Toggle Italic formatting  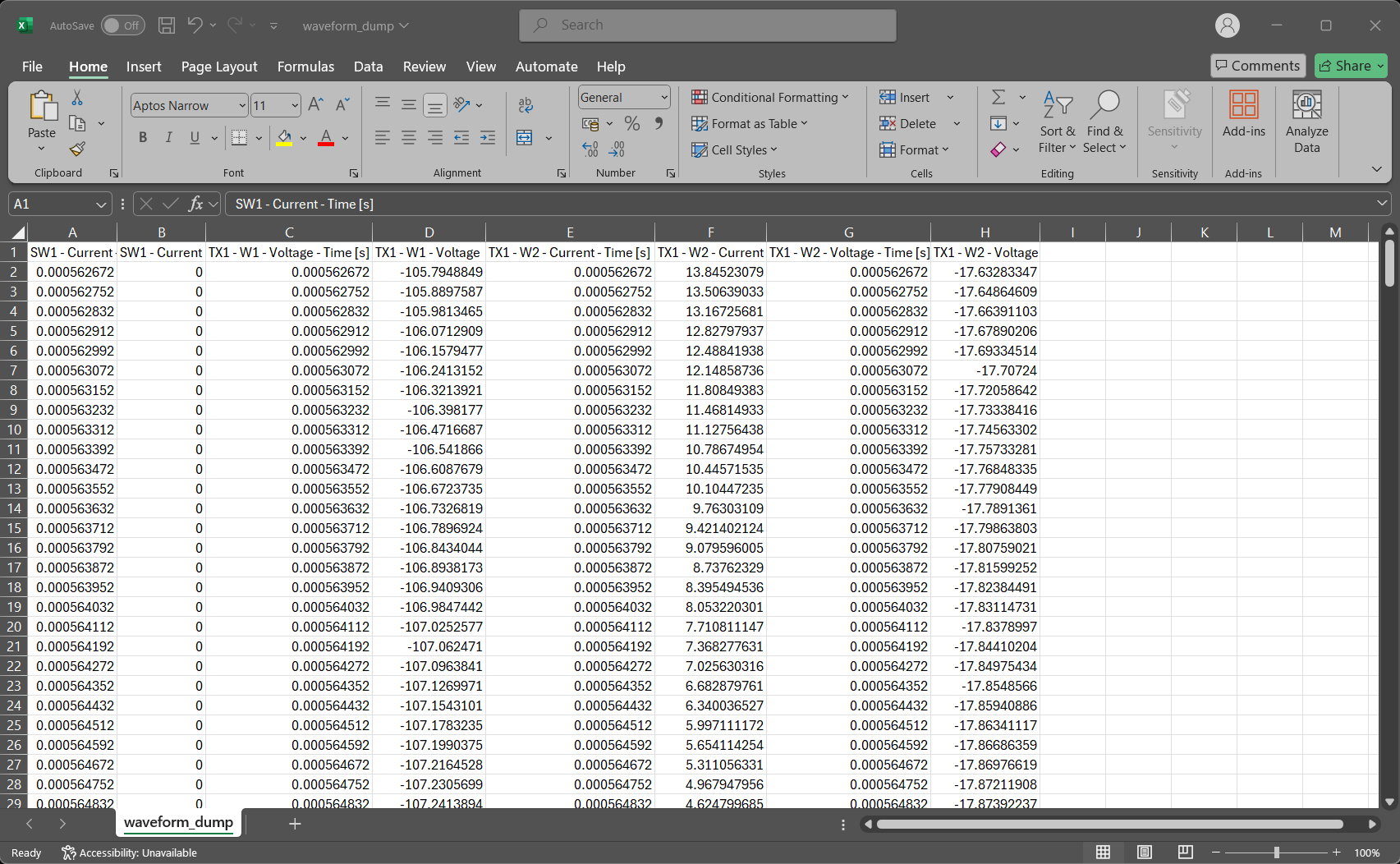click(169, 137)
